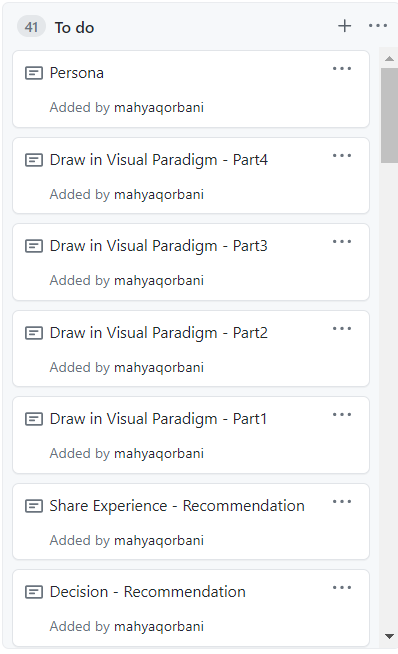Open menu for Draw in Visual Paradigm Part1
Viewport: 398px width, 654px height.
342,415
